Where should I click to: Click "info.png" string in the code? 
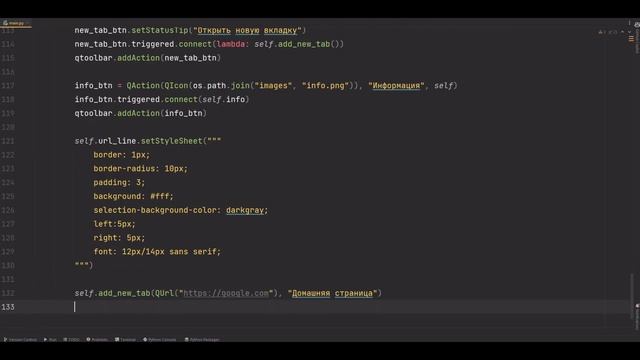325,86
